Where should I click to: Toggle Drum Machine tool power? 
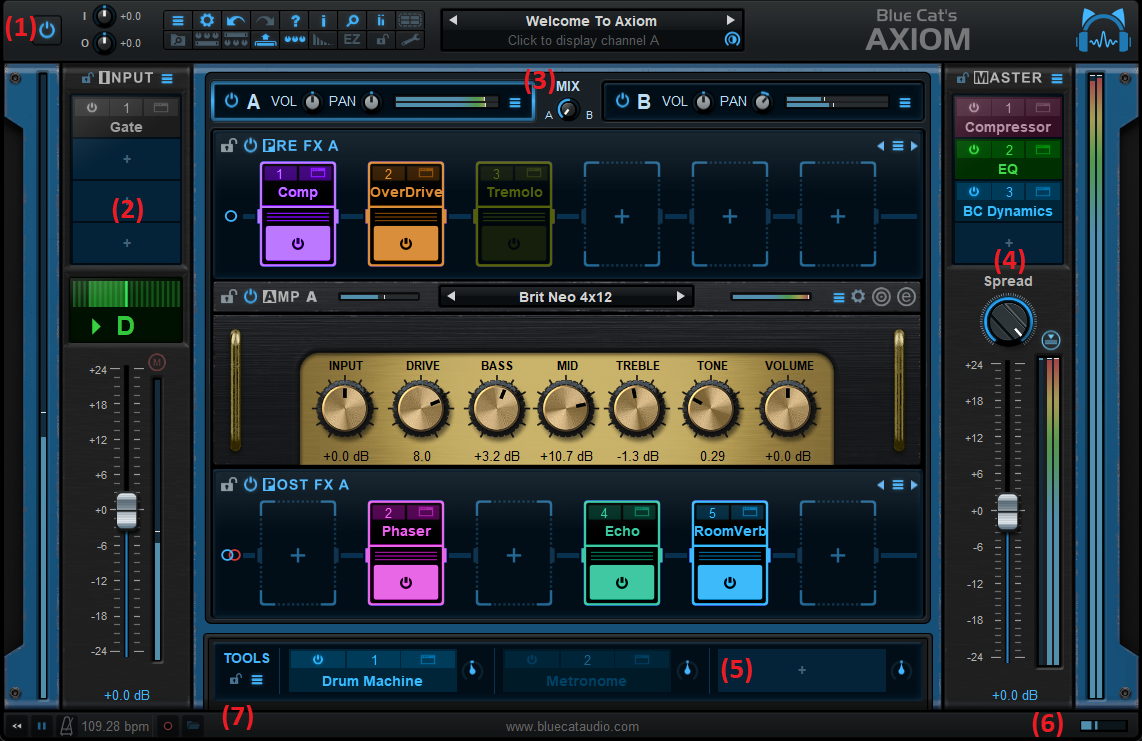coord(318,659)
